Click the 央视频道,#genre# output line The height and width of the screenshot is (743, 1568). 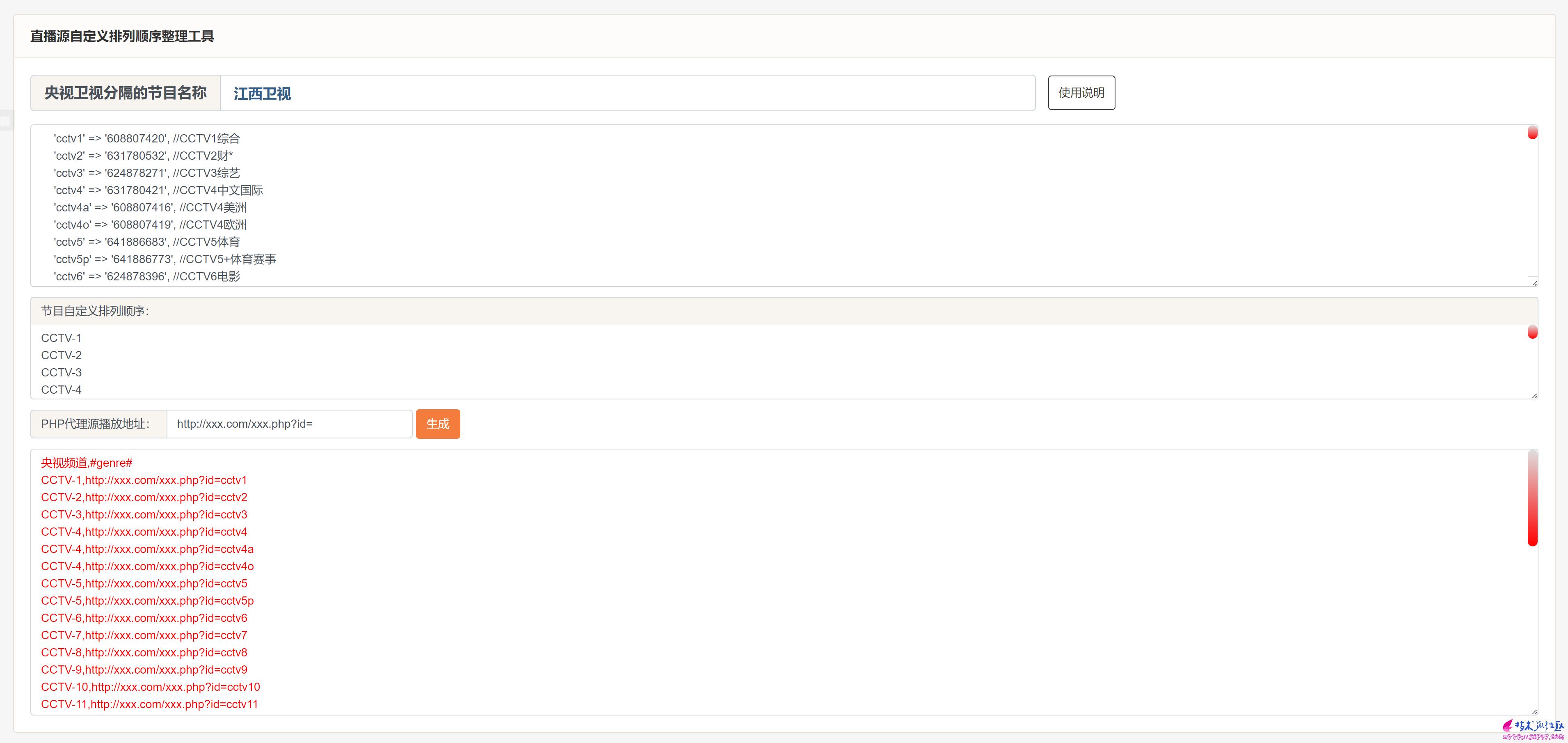tap(87, 463)
